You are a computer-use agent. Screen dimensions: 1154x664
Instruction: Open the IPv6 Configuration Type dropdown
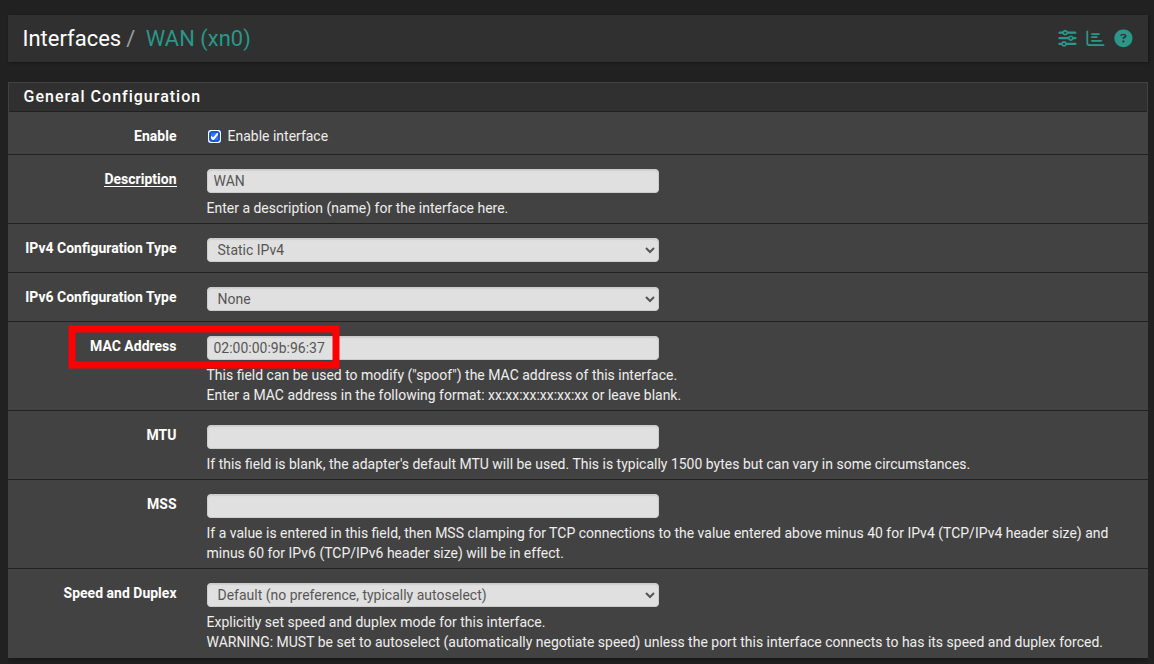(x=432, y=299)
